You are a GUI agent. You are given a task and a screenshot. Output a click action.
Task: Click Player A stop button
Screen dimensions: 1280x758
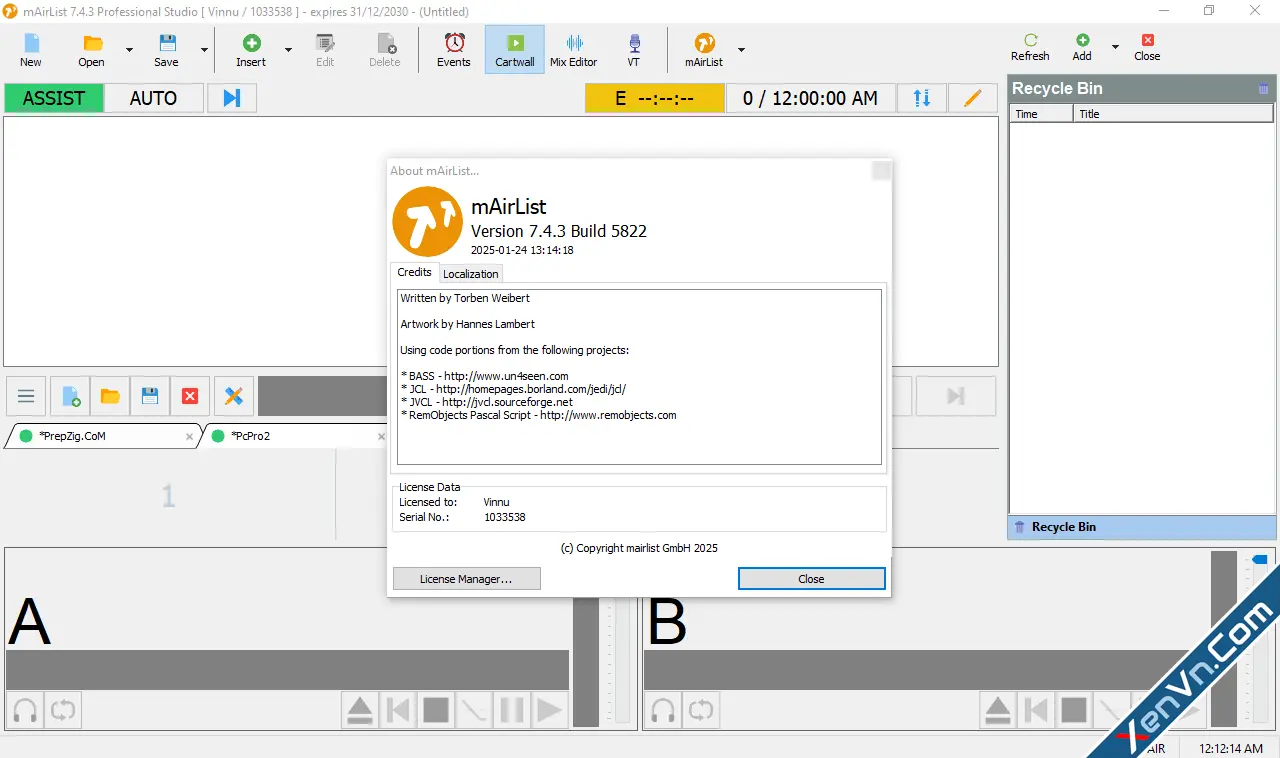(x=436, y=711)
